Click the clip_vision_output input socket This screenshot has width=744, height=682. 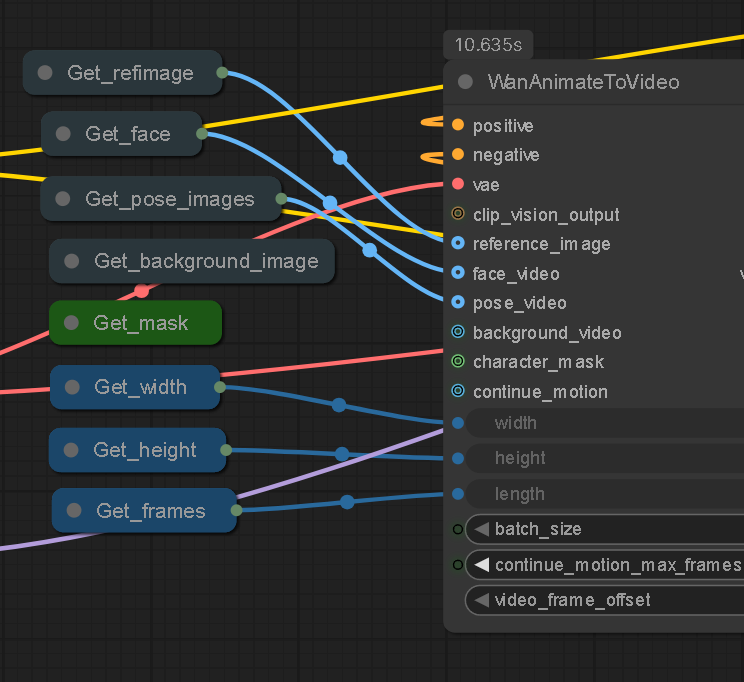tap(458, 214)
